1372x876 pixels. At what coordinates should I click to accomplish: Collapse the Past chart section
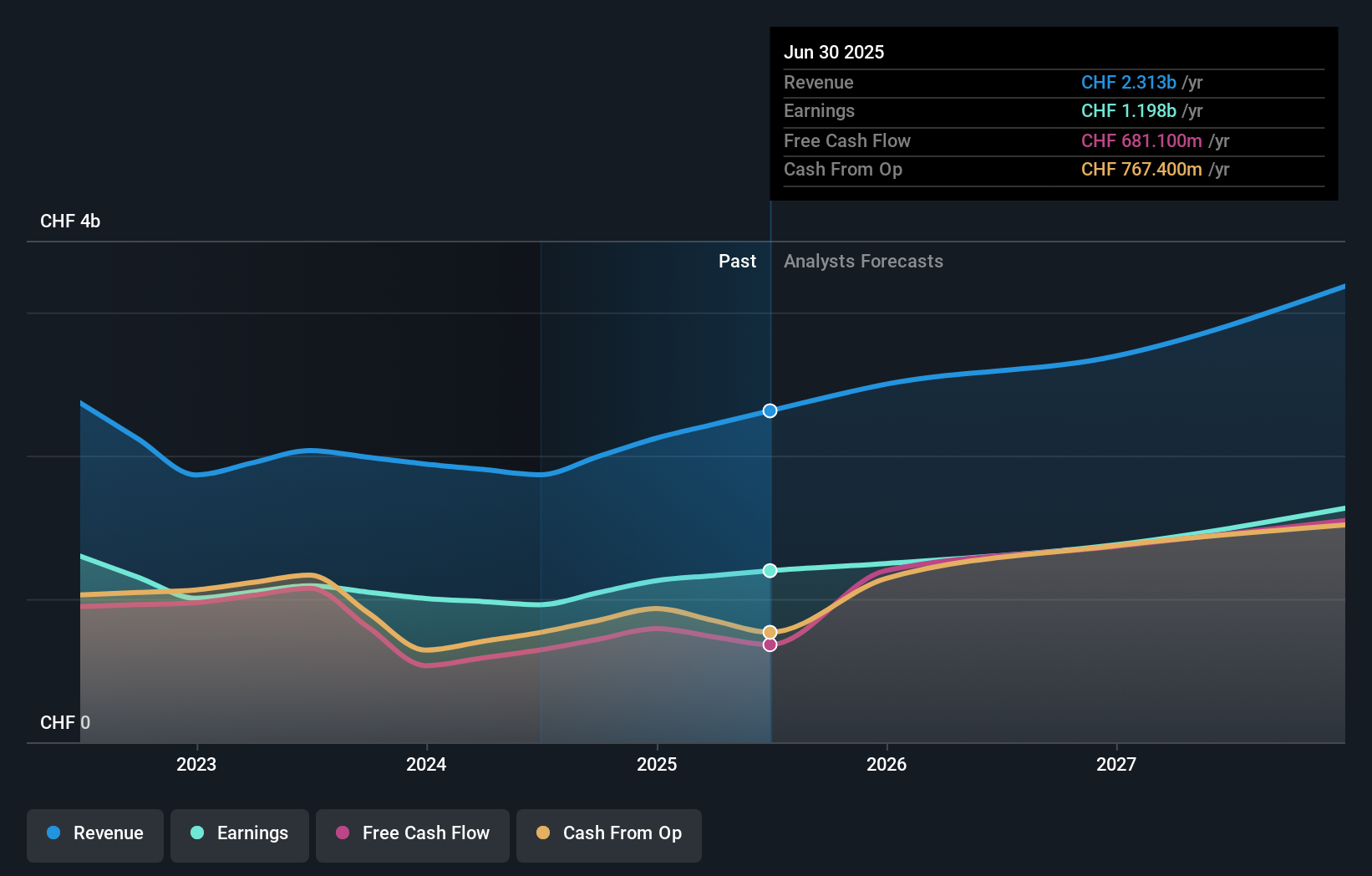click(737, 262)
